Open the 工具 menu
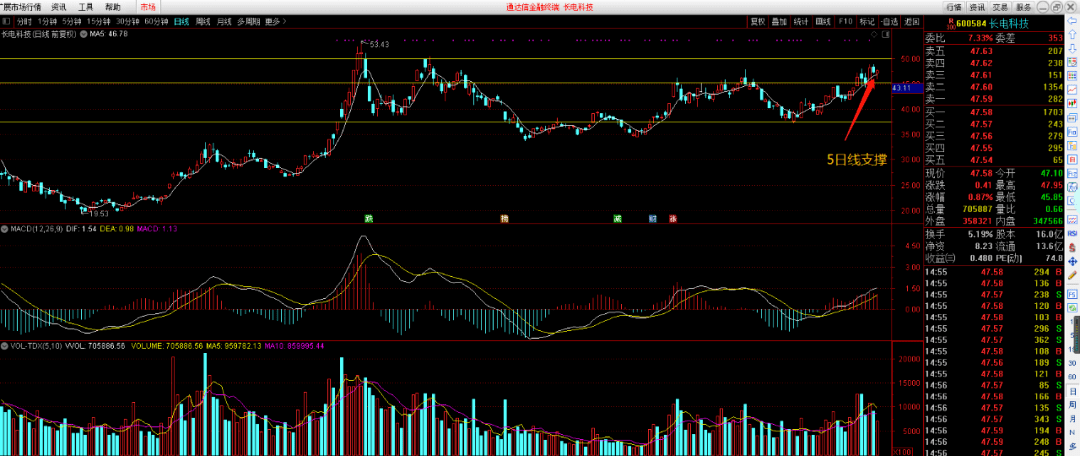The width and height of the screenshot is (1080, 456). 87,6
